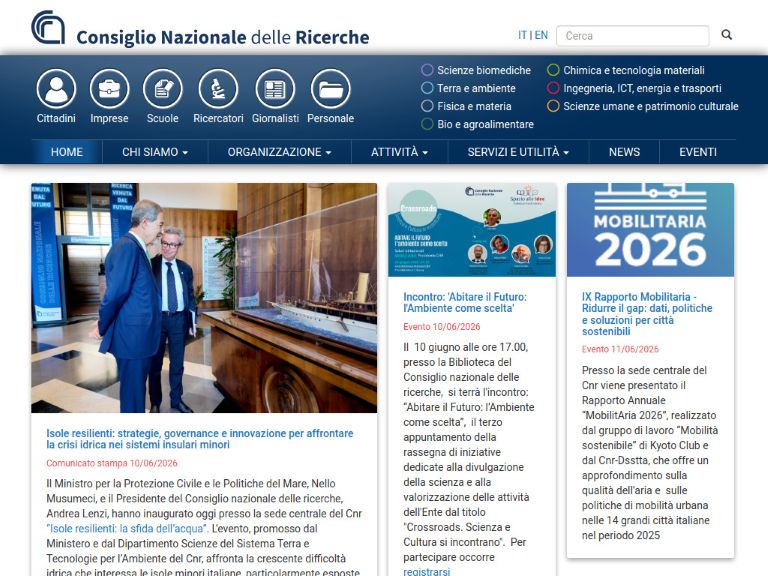
Task: Open the EVENTI menu item
Action: point(698,152)
